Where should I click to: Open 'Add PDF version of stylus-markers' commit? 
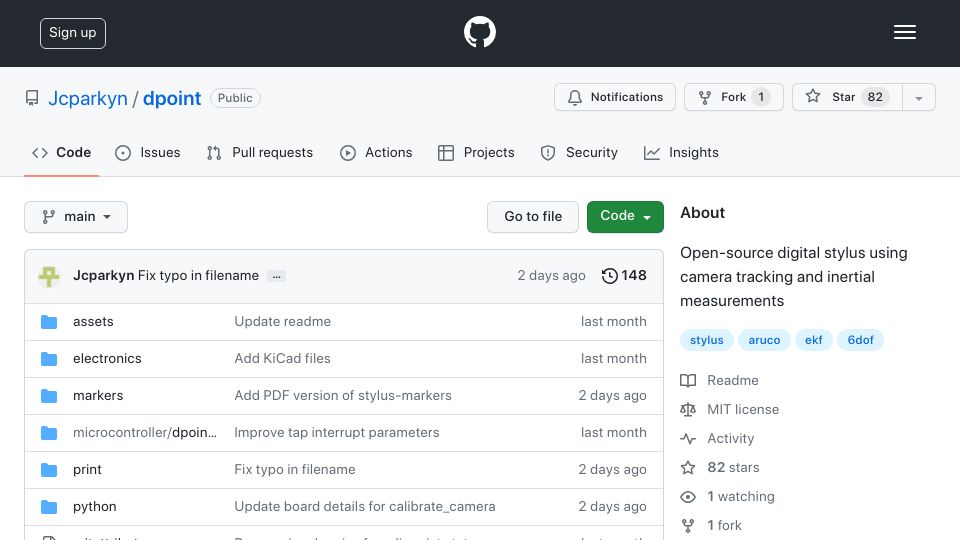tap(343, 396)
